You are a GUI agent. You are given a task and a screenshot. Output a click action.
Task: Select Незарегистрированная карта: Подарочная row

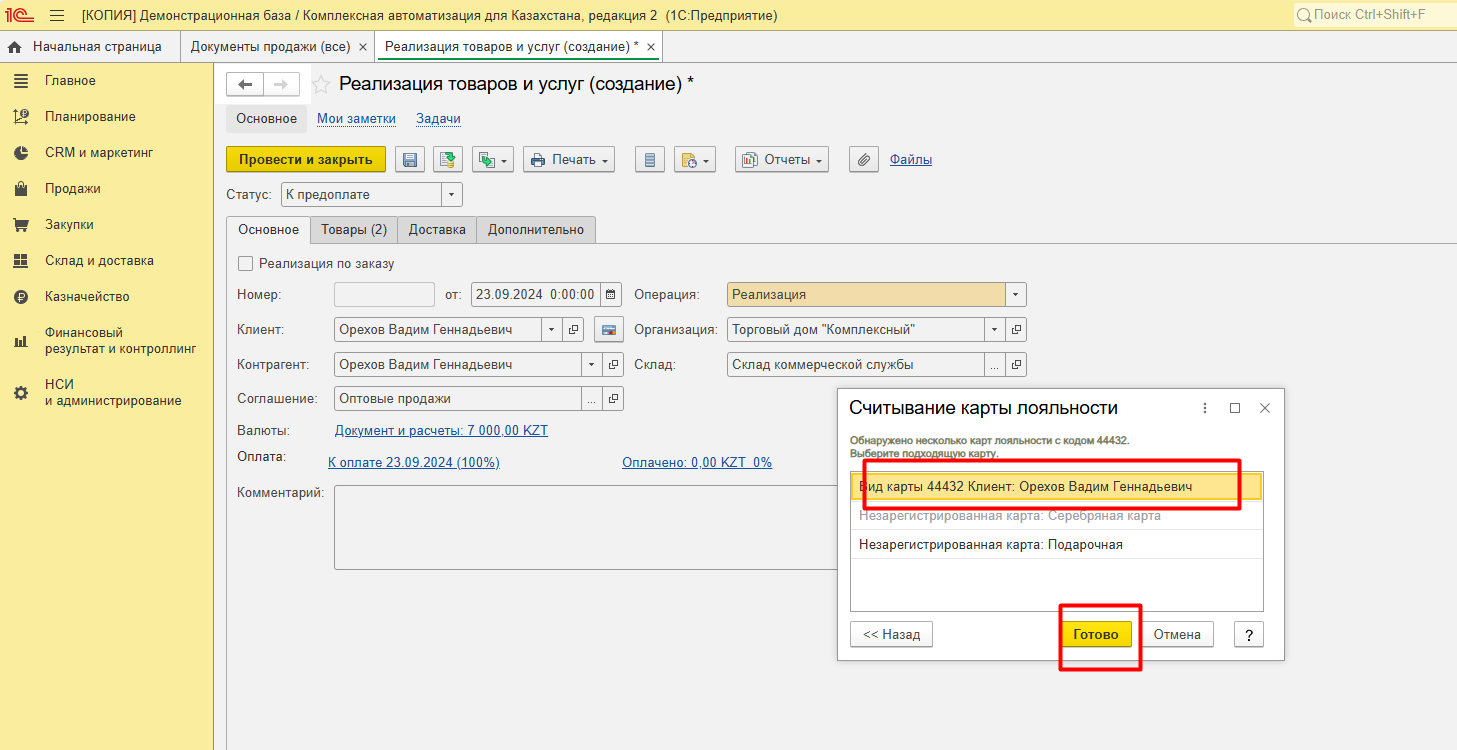pos(990,545)
